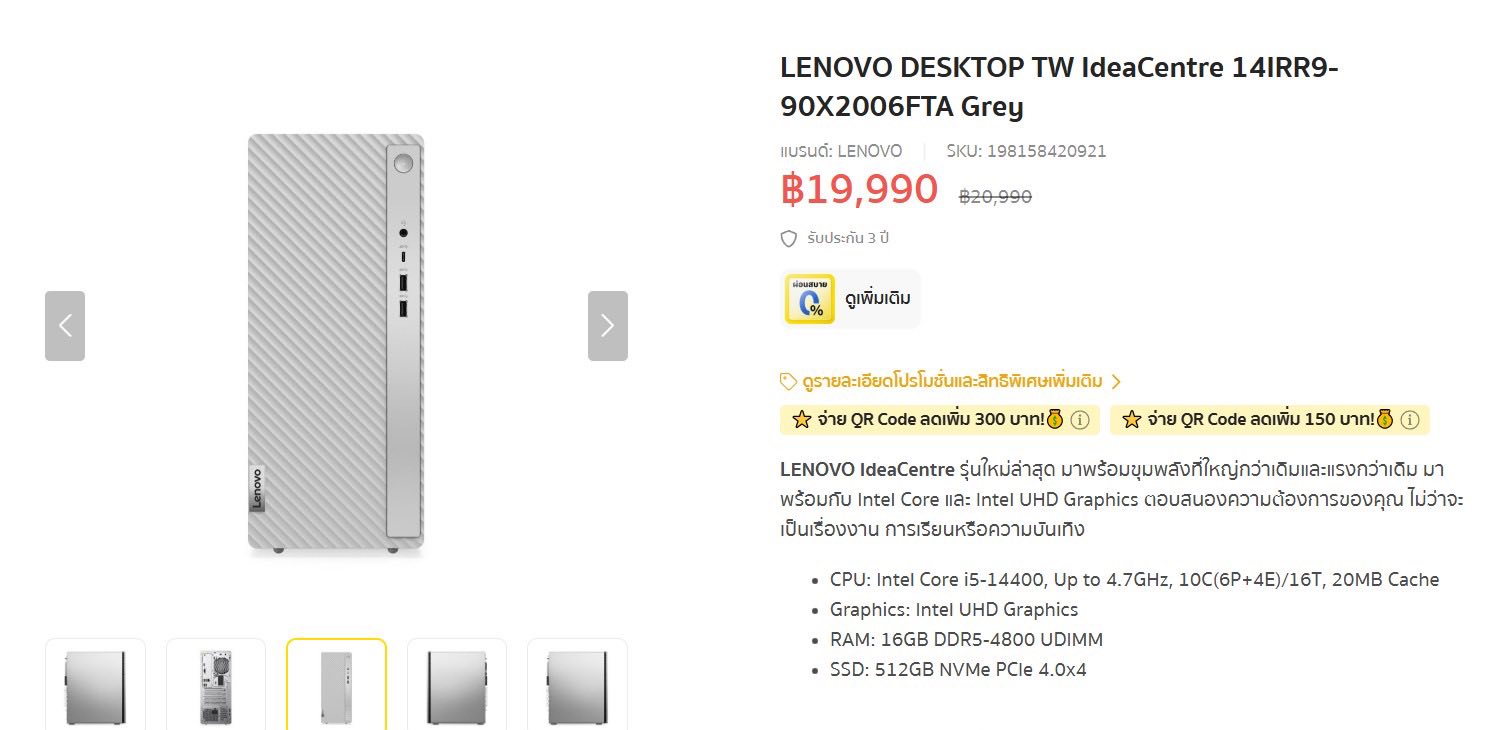Click info icon beside 150 baht QR discount
The height and width of the screenshot is (730, 1490).
coord(1410,420)
